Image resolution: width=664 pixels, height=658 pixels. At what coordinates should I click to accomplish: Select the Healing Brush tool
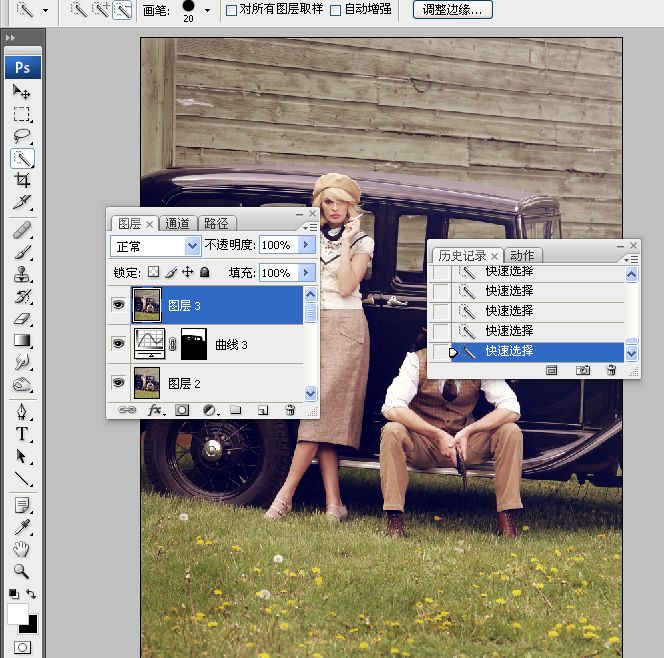[22, 229]
